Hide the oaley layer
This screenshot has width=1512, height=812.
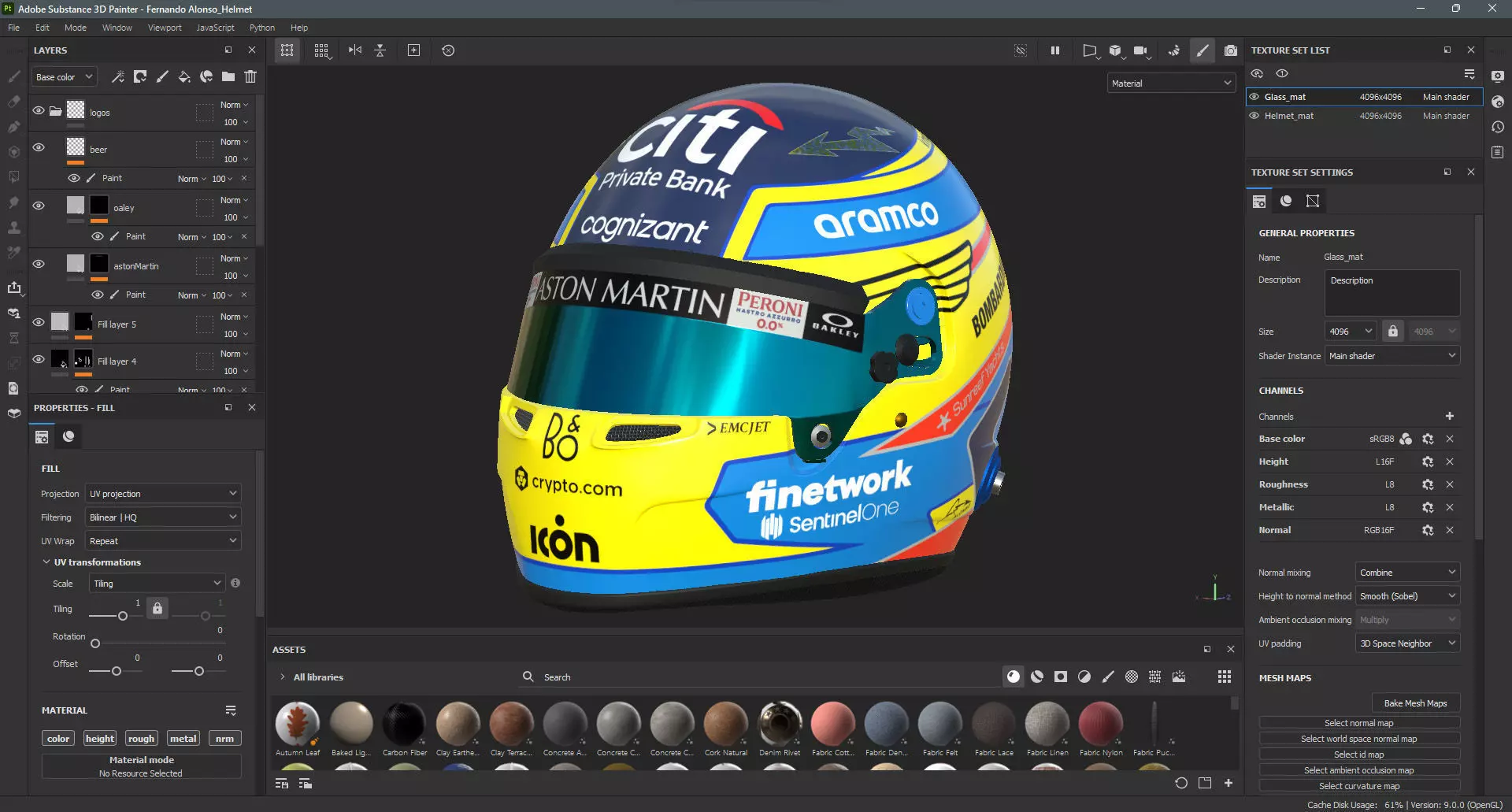pos(38,206)
